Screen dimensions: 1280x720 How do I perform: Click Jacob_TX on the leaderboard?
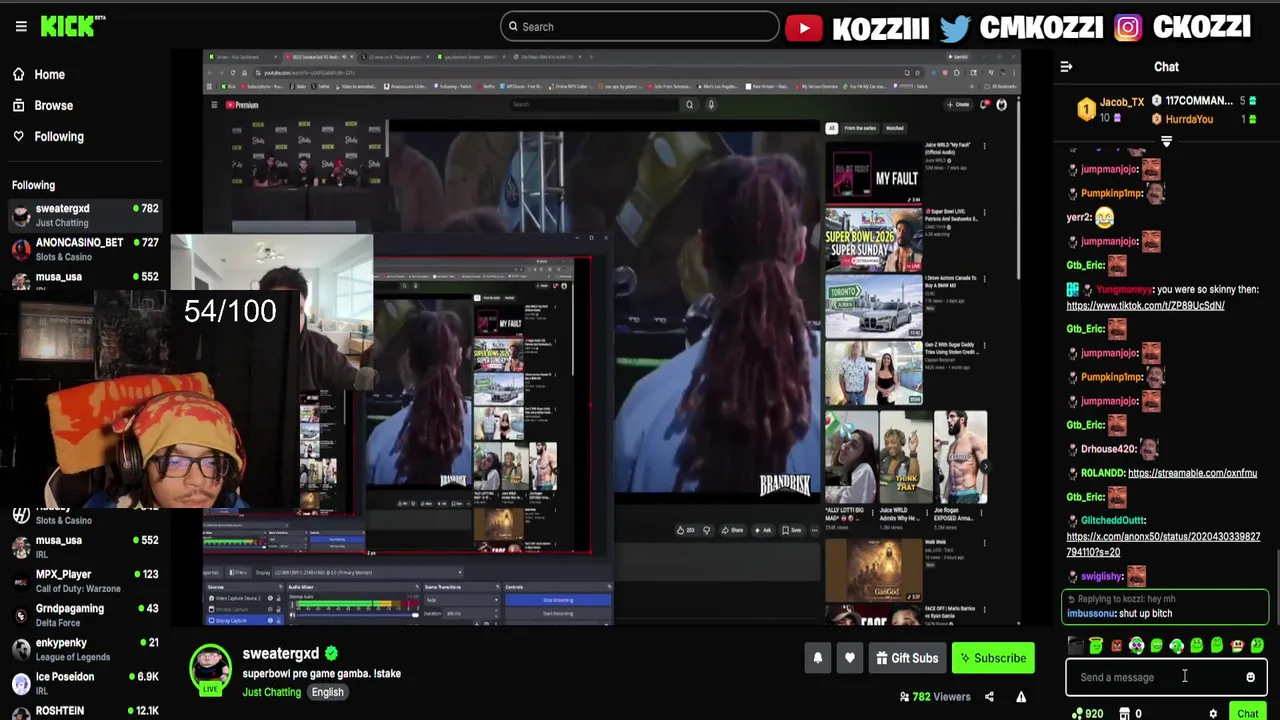[1121, 102]
